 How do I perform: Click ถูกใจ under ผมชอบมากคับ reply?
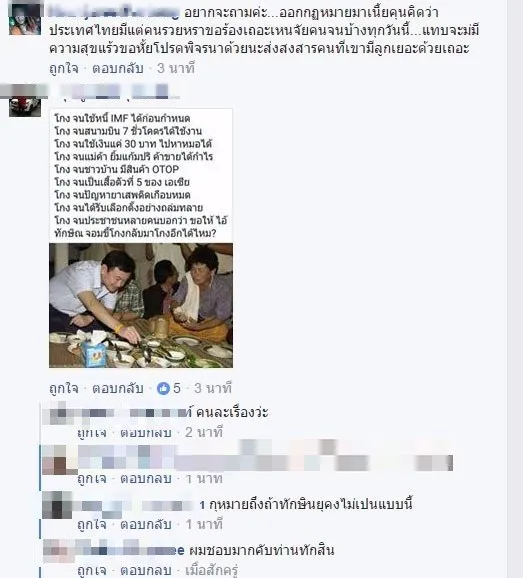(92, 570)
